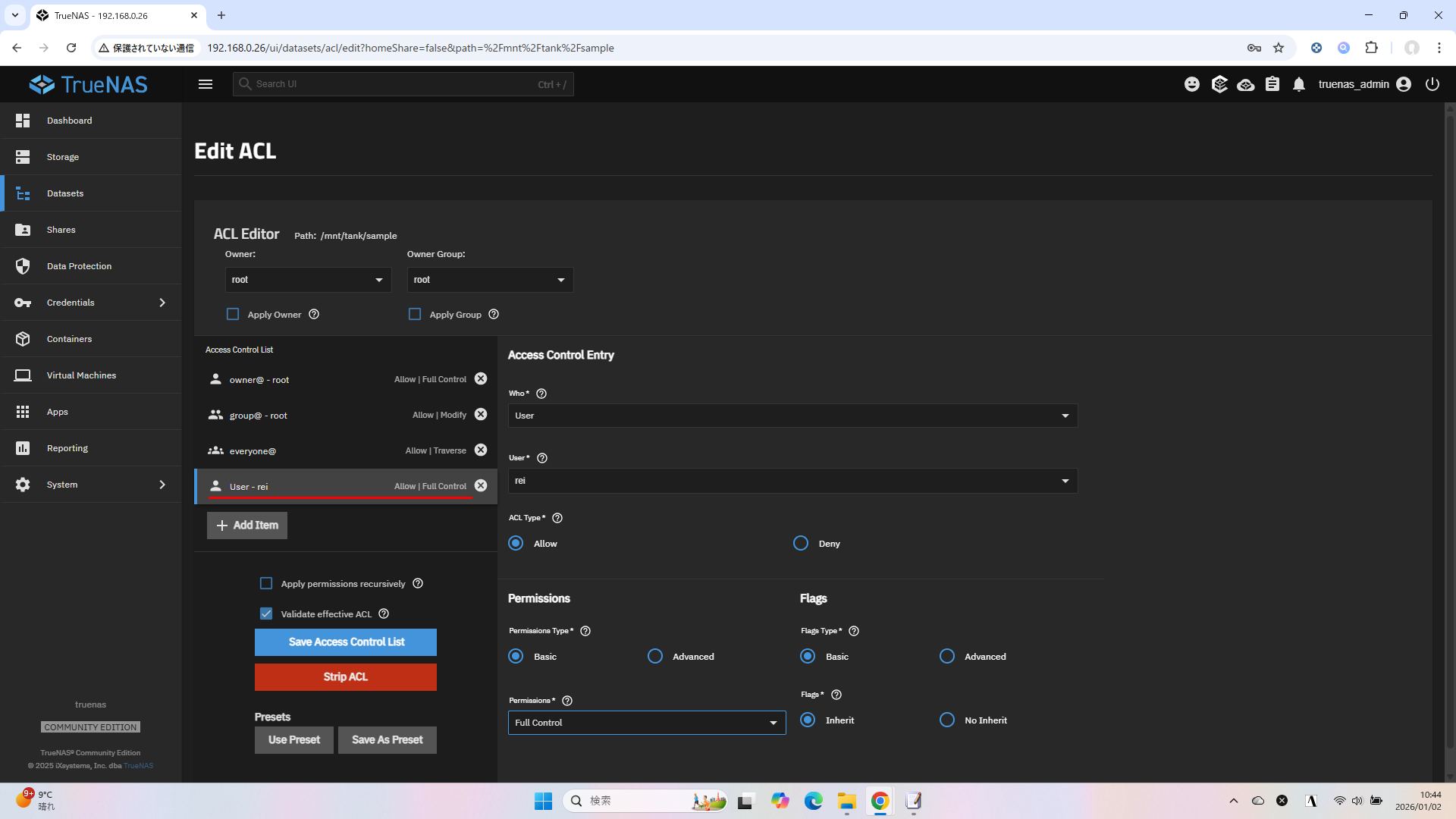
Task: Click the power button icon
Action: coord(1432,84)
